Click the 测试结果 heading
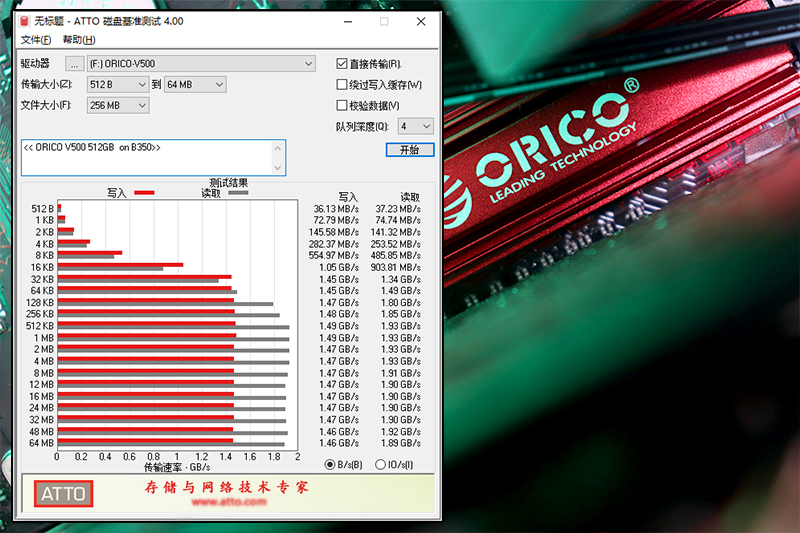 pyautogui.click(x=229, y=183)
